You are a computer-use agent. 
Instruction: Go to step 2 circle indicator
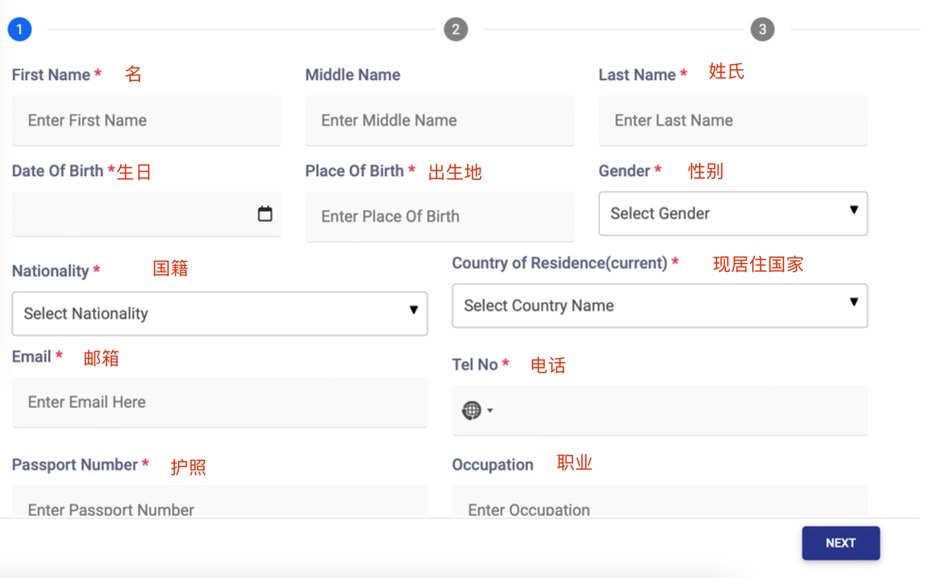[x=455, y=29]
